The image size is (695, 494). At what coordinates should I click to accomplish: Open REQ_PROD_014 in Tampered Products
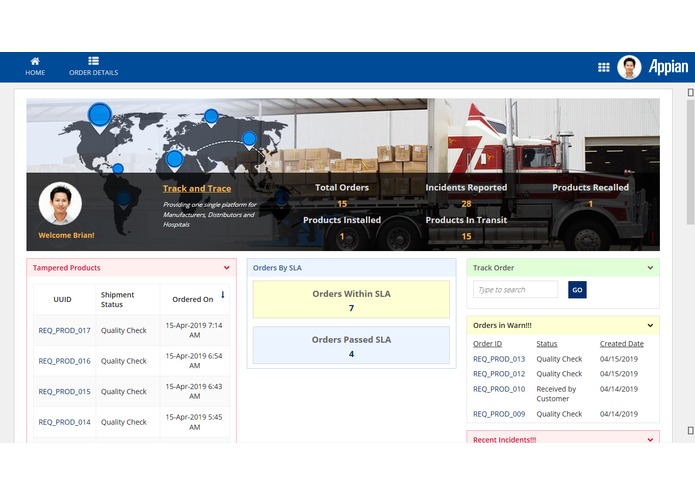coord(64,422)
